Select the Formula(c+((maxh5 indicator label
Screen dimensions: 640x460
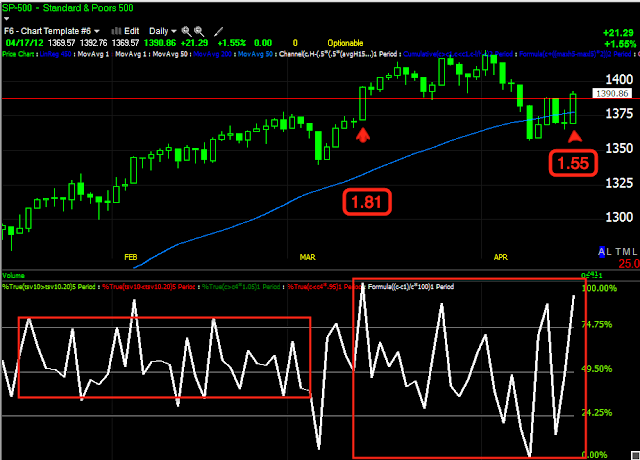574,54
